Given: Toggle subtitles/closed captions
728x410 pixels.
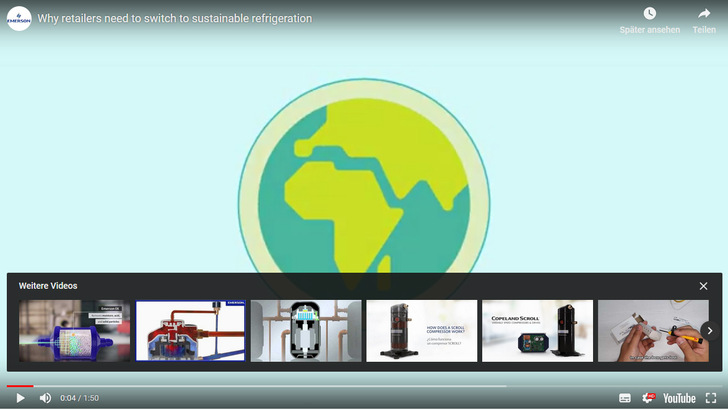Looking at the screenshot, I should pyautogui.click(x=625, y=398).
